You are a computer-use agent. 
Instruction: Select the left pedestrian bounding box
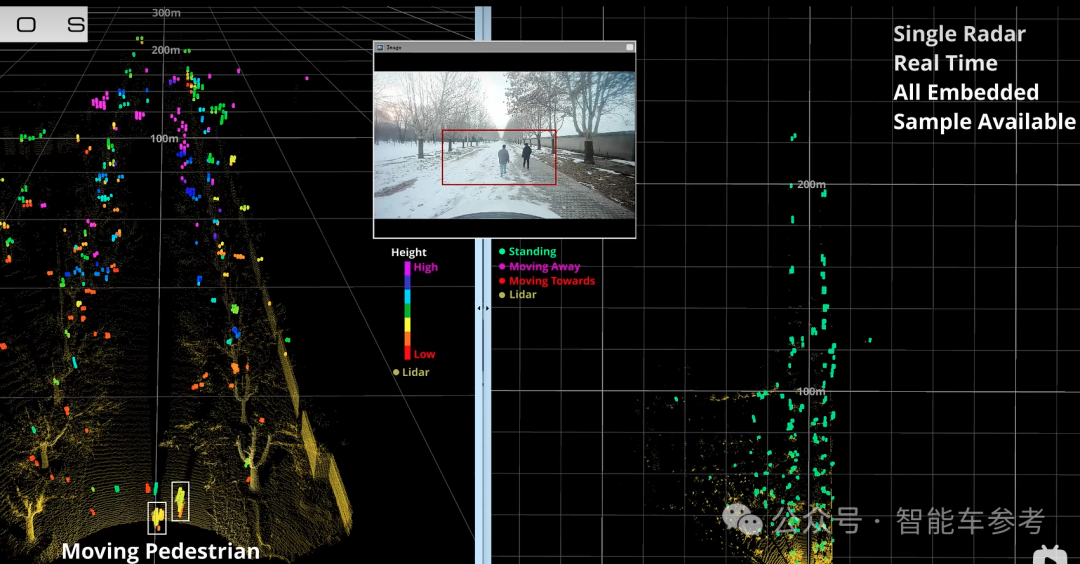click(x=157, y=518)
